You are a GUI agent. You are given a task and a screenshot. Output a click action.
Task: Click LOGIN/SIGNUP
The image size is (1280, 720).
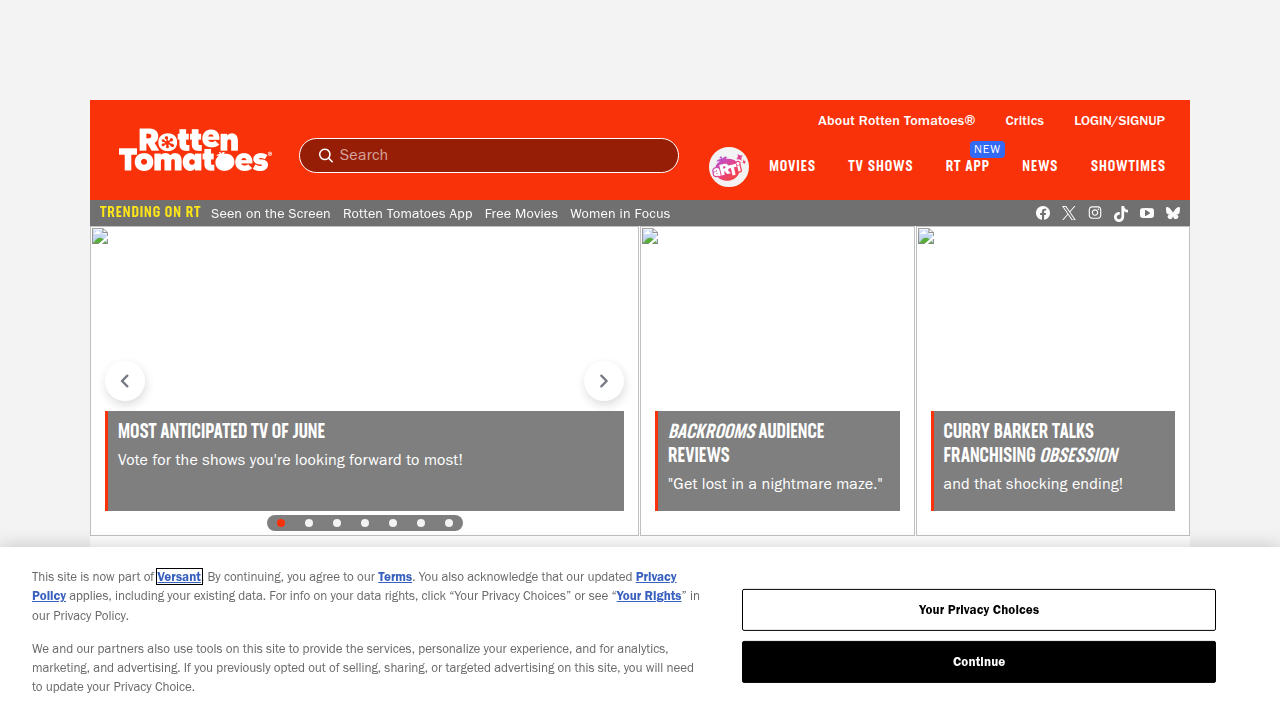1119,120
